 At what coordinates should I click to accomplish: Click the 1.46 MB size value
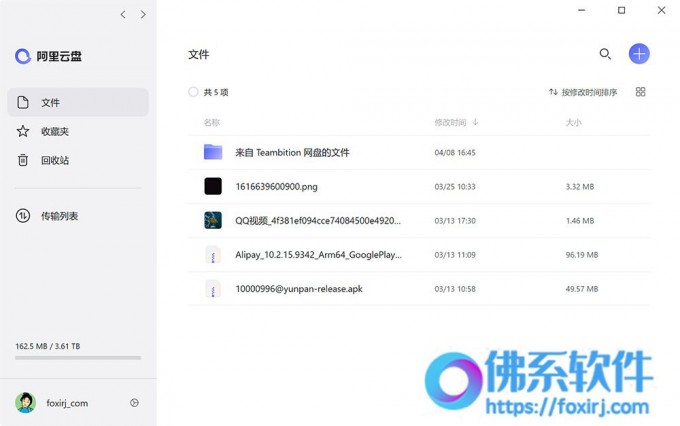point(580,221)
